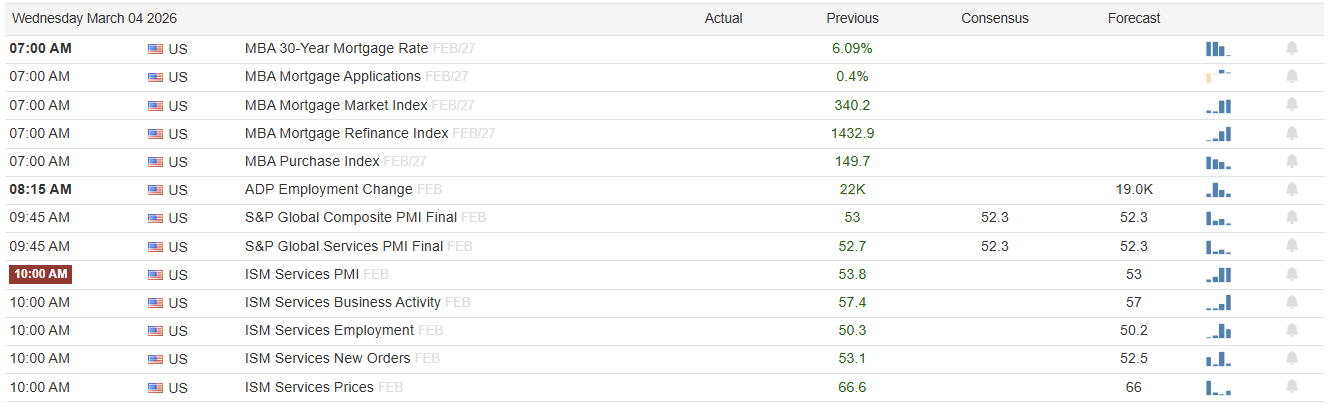Click the Actual column header

click(723, 18)
